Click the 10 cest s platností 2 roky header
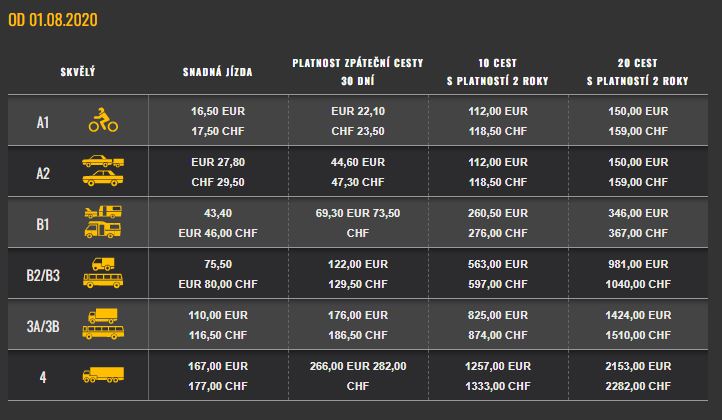Screen dimensions: 722x420 coord(497,71)
